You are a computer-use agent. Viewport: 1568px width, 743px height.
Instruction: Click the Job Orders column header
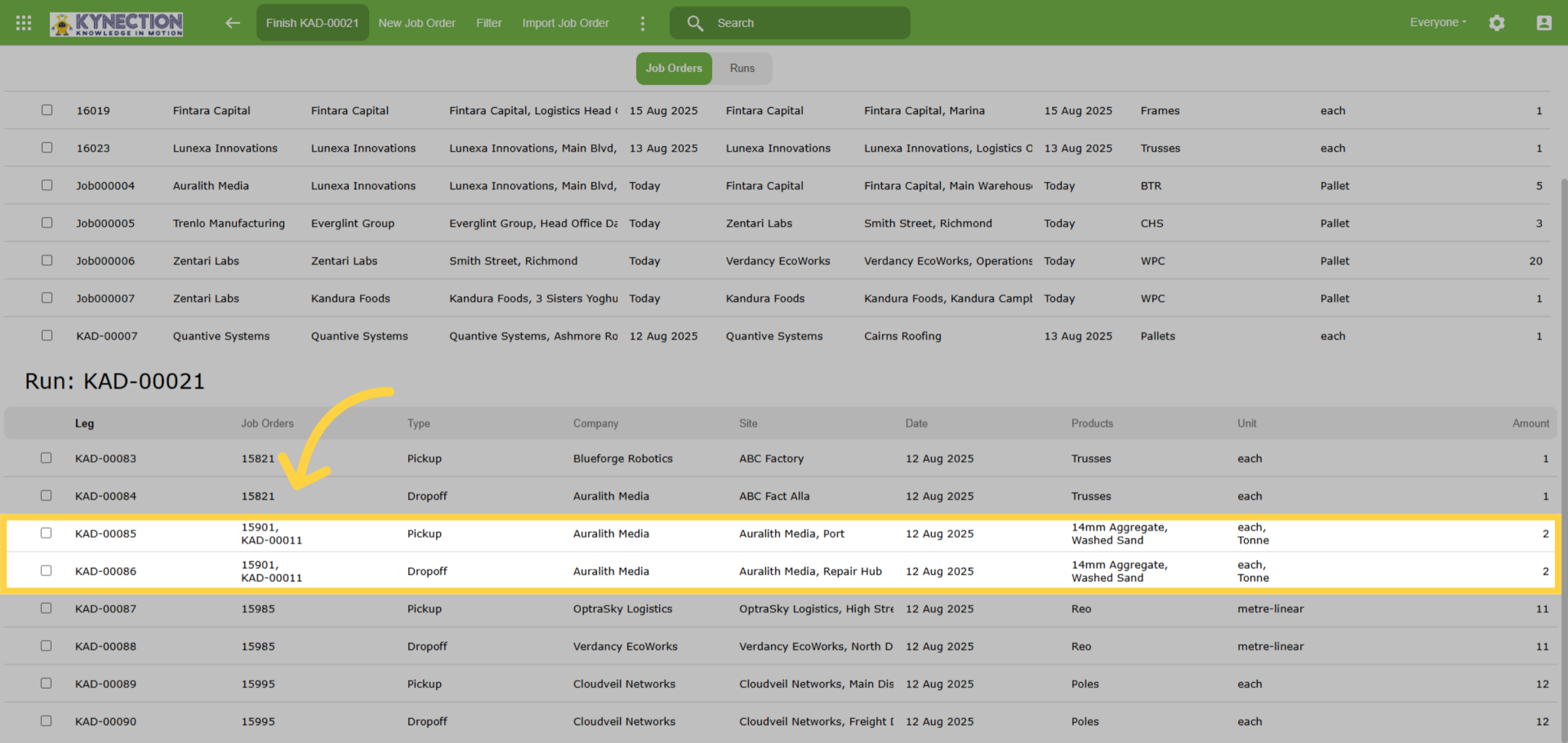(267, 423)
